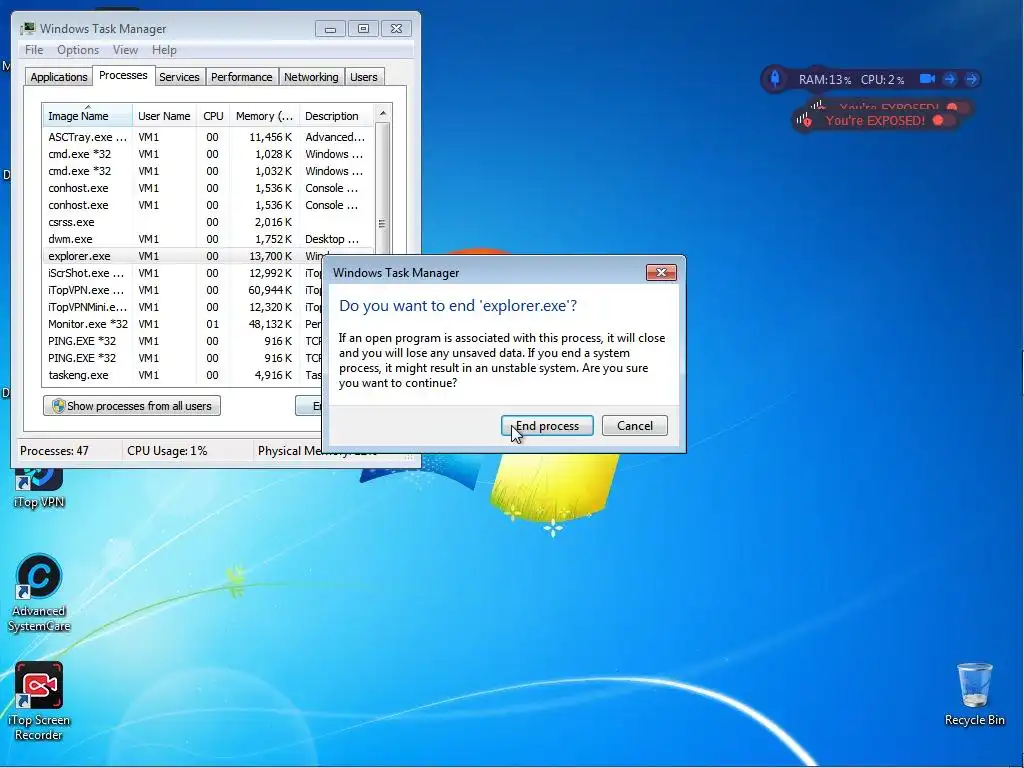Click Show processes from all users

click(132, 406)
